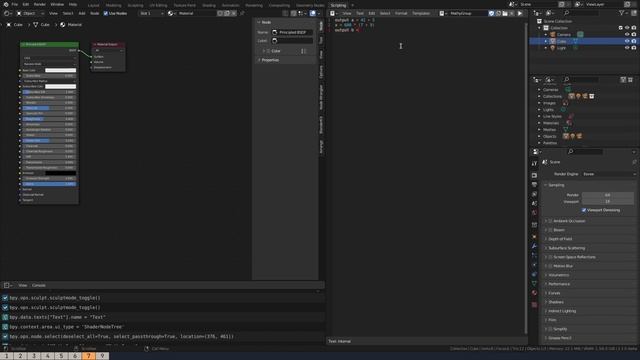
Task: Toggle the Use Nodes checkbox
Action: (x=106, y=13)
